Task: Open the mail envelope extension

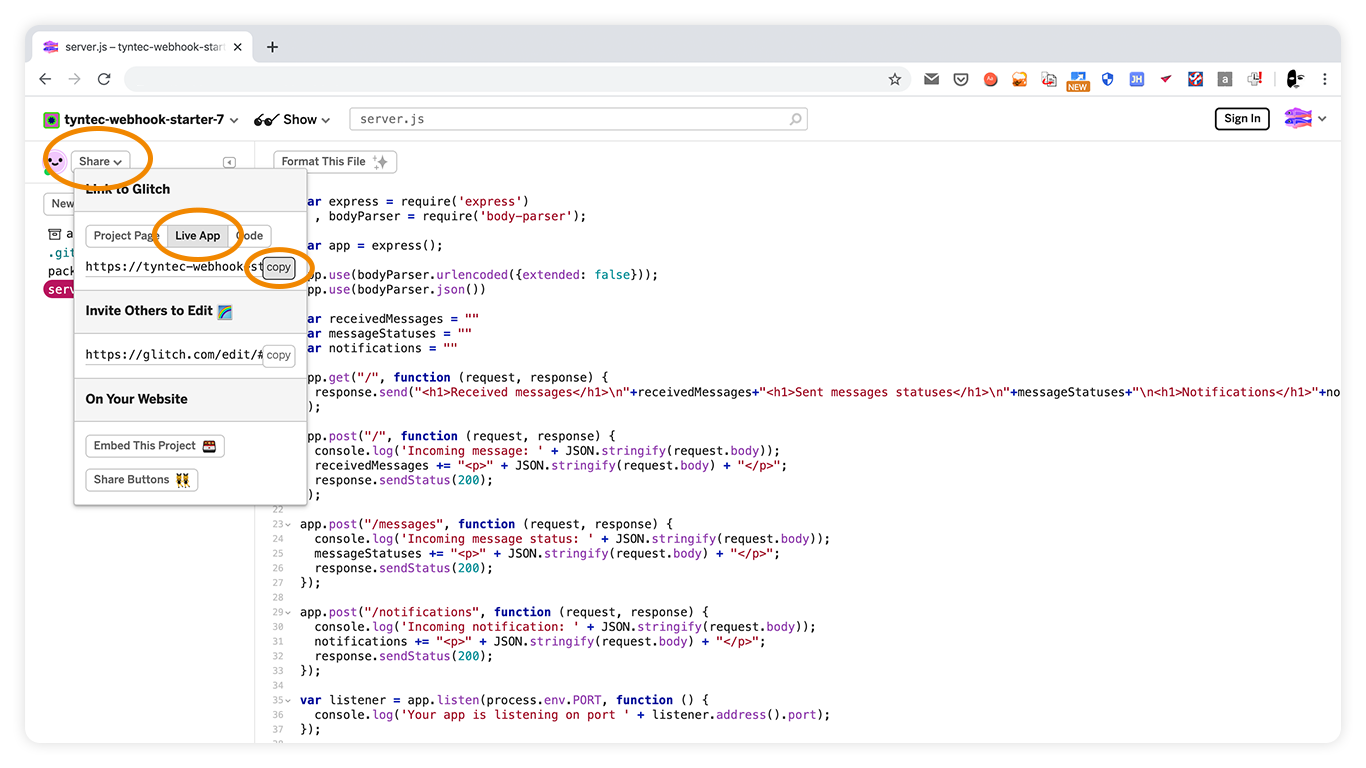Action: [x=931, y=79]
